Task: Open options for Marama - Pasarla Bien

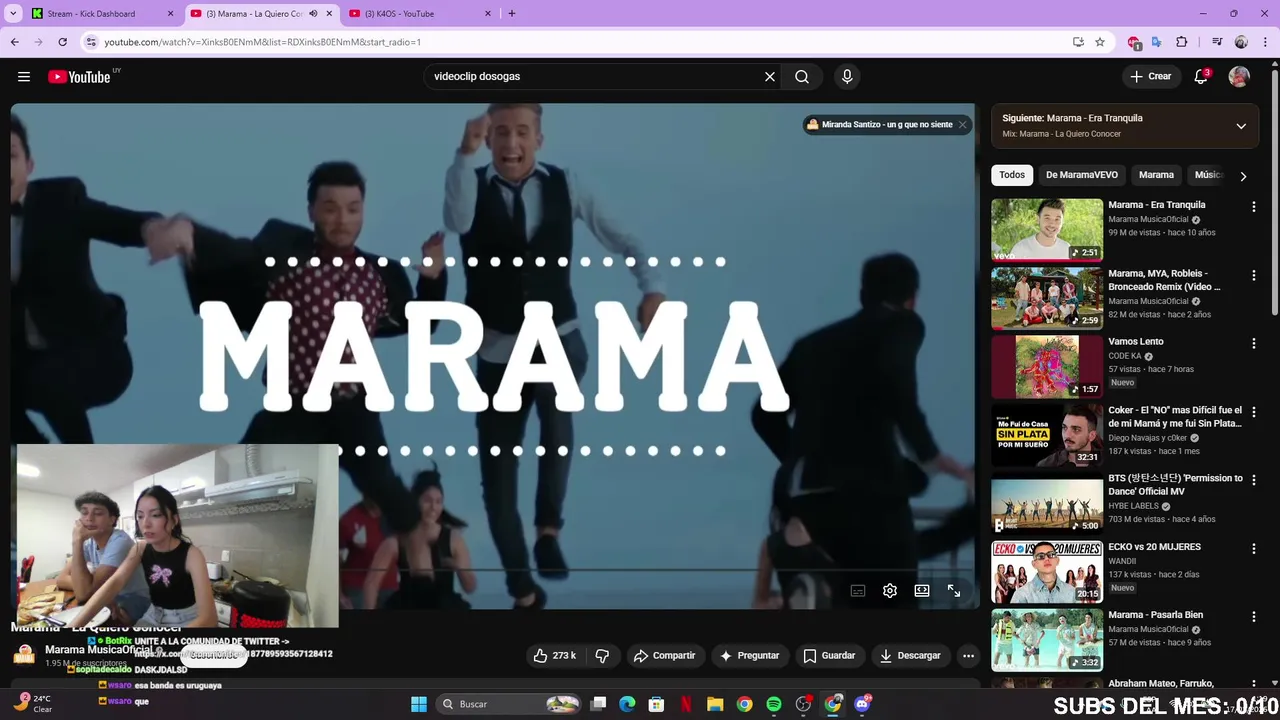Action: click(1253, 616)
